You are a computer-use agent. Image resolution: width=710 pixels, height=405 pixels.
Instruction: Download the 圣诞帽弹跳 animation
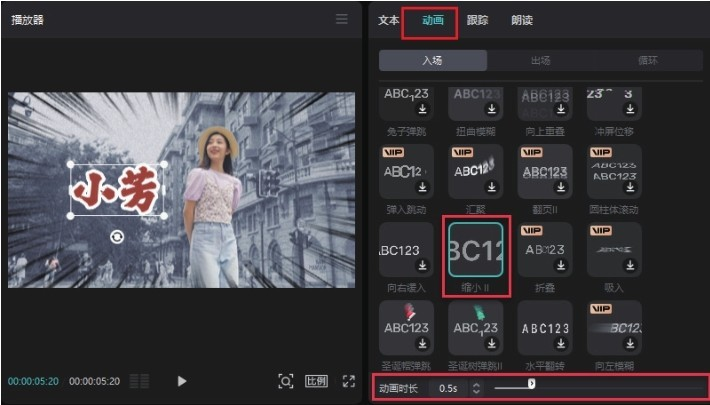pyautogui.click(x=422, y=344)
